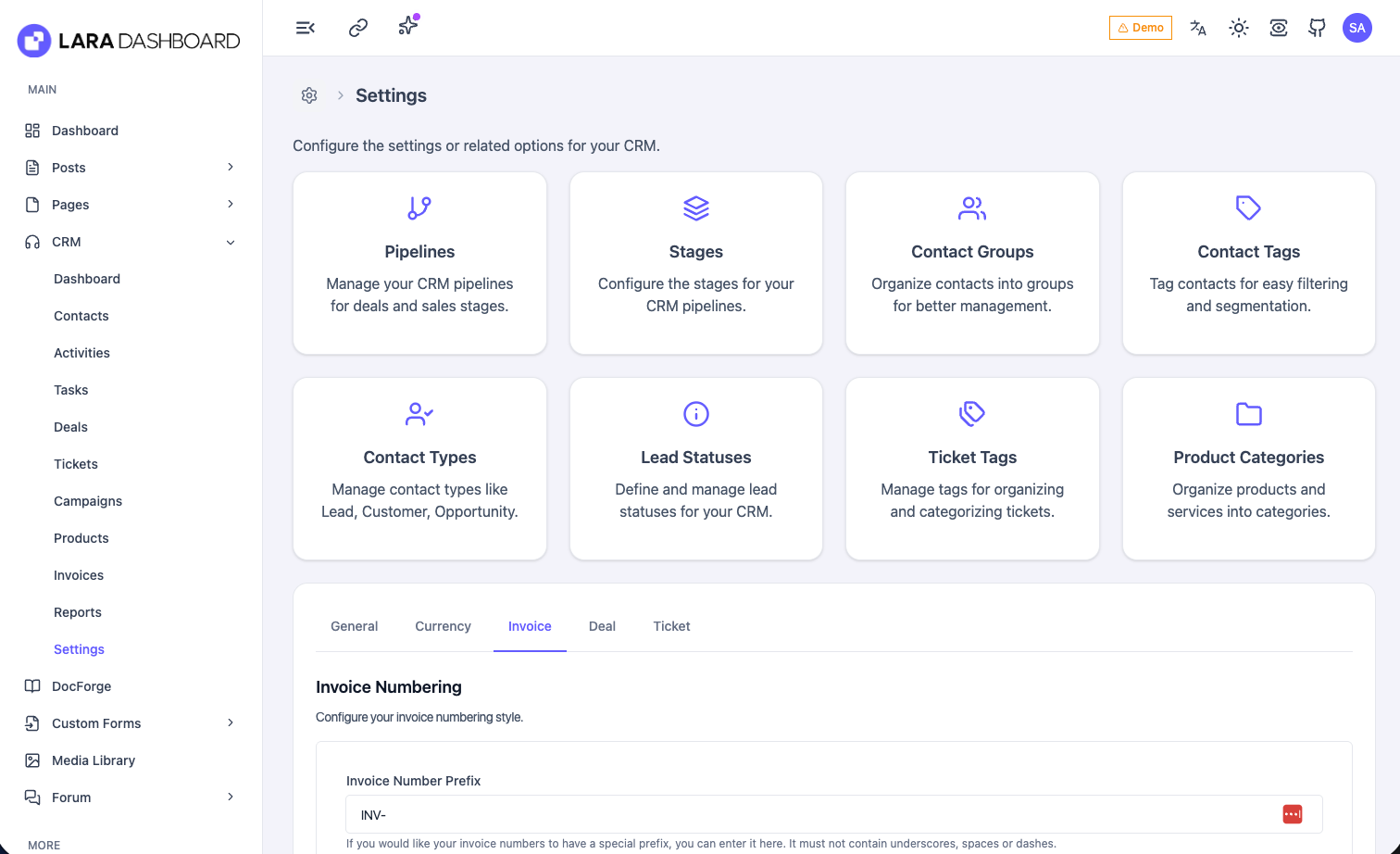Click the gear icon in the breadcrumb

tap(309, 95)
